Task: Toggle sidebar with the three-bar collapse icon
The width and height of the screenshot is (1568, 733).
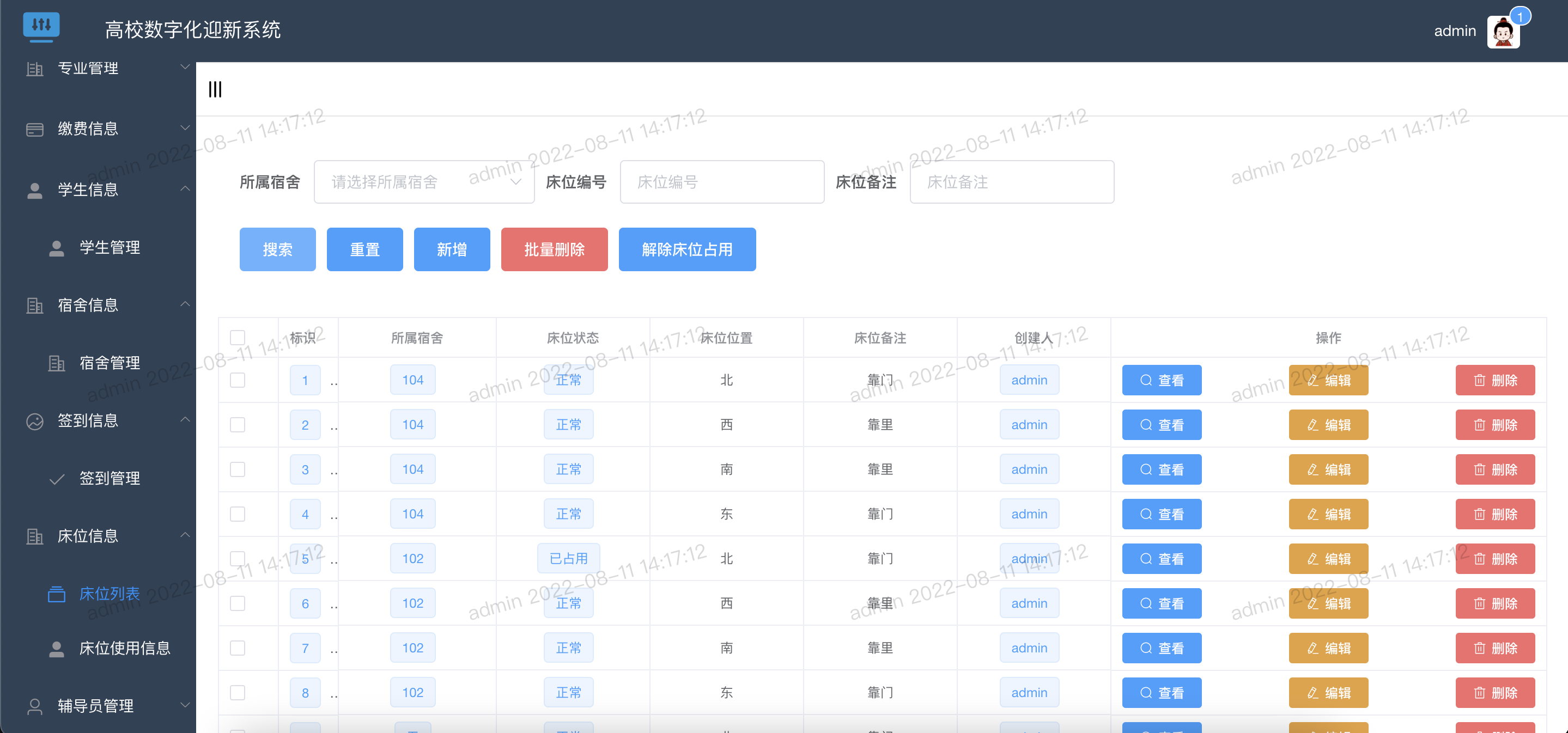Action: click(x=215, y=89)
